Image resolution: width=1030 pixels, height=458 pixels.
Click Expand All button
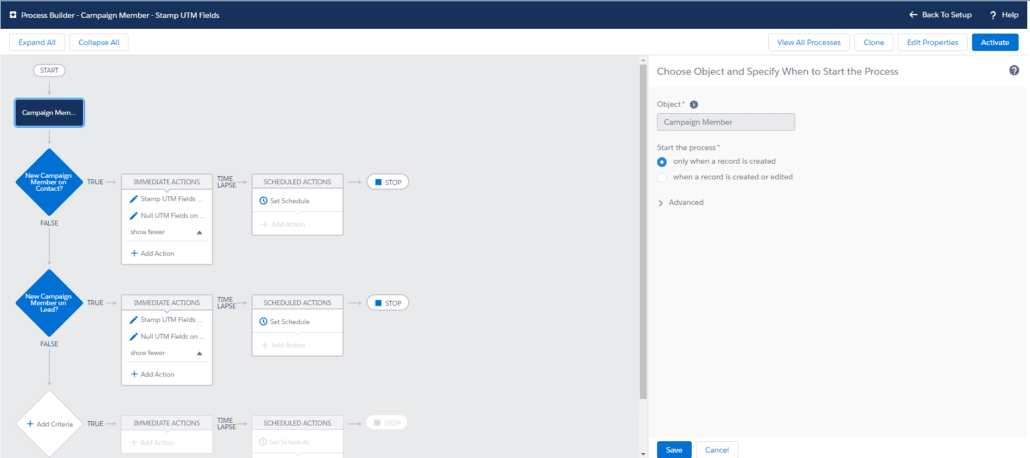[x=37, y=42]
